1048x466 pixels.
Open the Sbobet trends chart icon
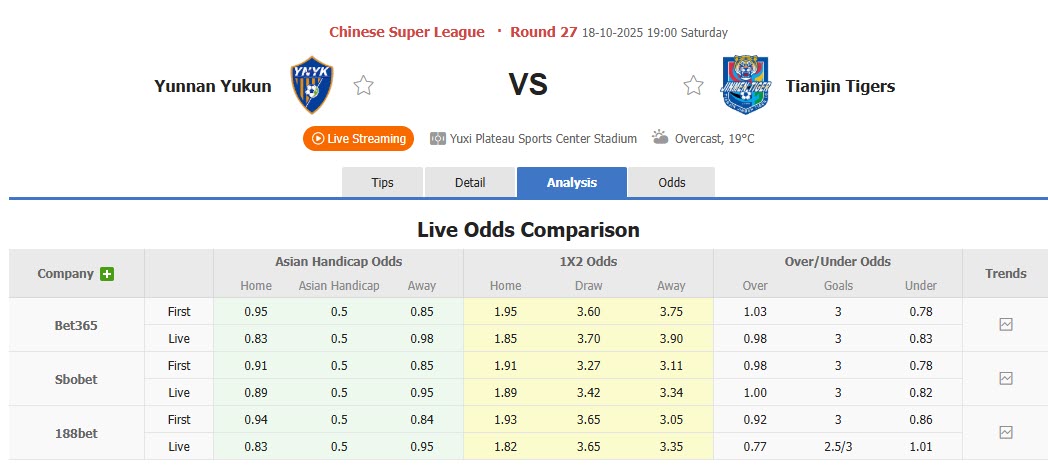(x=1006, y=379)
